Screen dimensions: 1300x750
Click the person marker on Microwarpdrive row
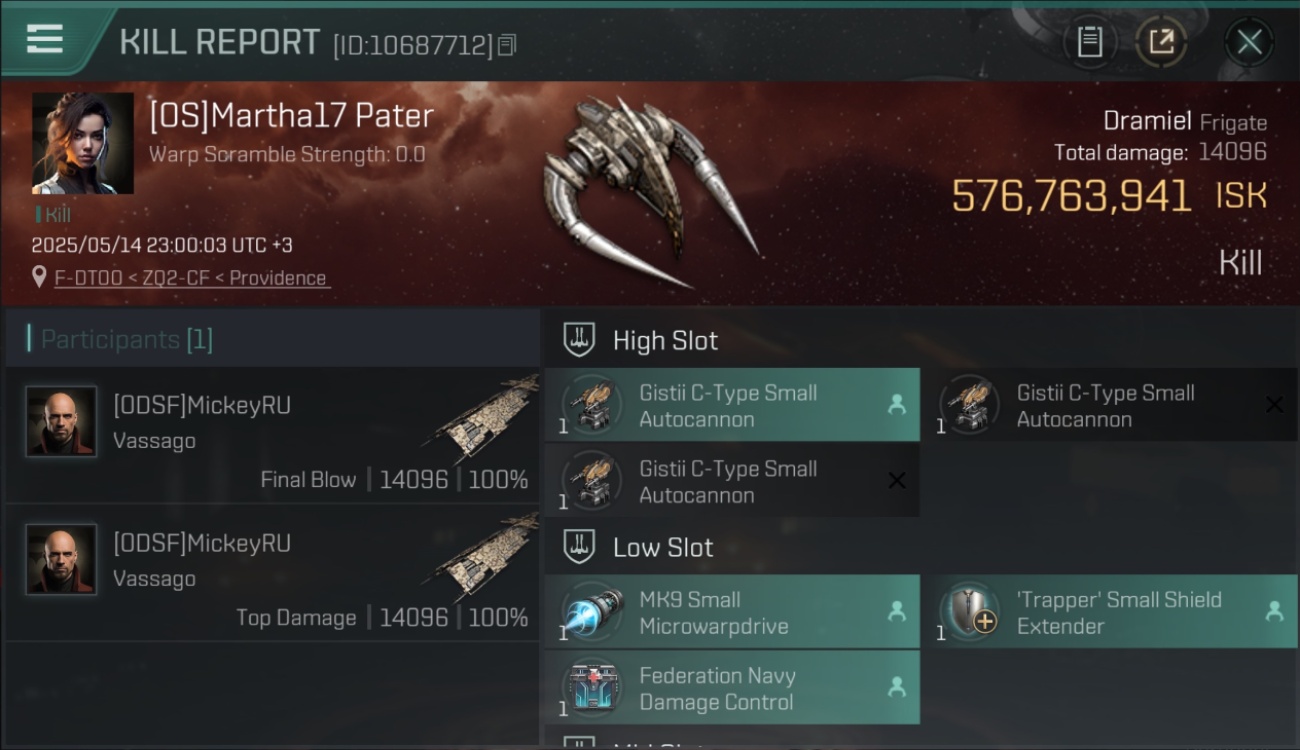[896, 611]
